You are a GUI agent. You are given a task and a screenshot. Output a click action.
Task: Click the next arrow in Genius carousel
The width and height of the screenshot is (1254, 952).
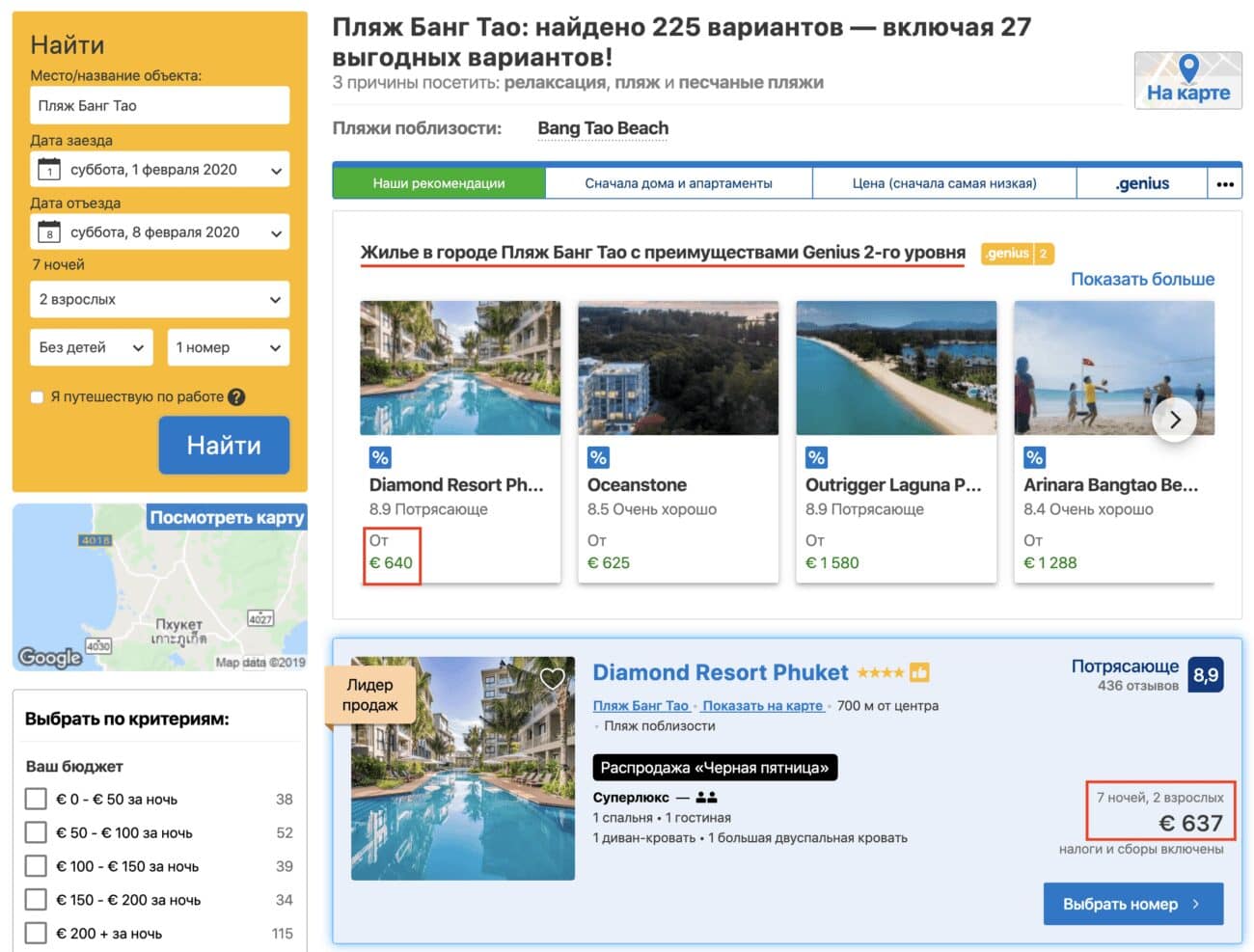click(1174, 420)
